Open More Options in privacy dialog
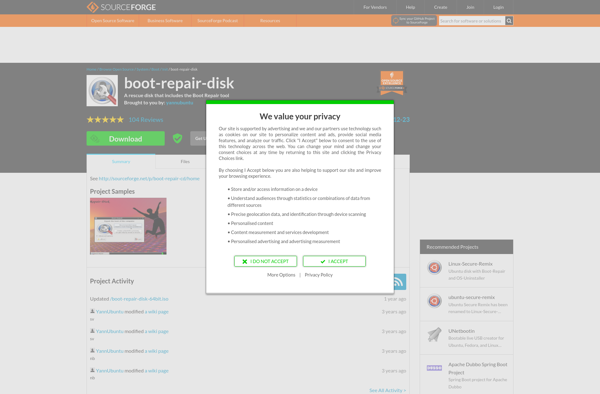This screenshot has width=600, height=394. click(281, 275)
